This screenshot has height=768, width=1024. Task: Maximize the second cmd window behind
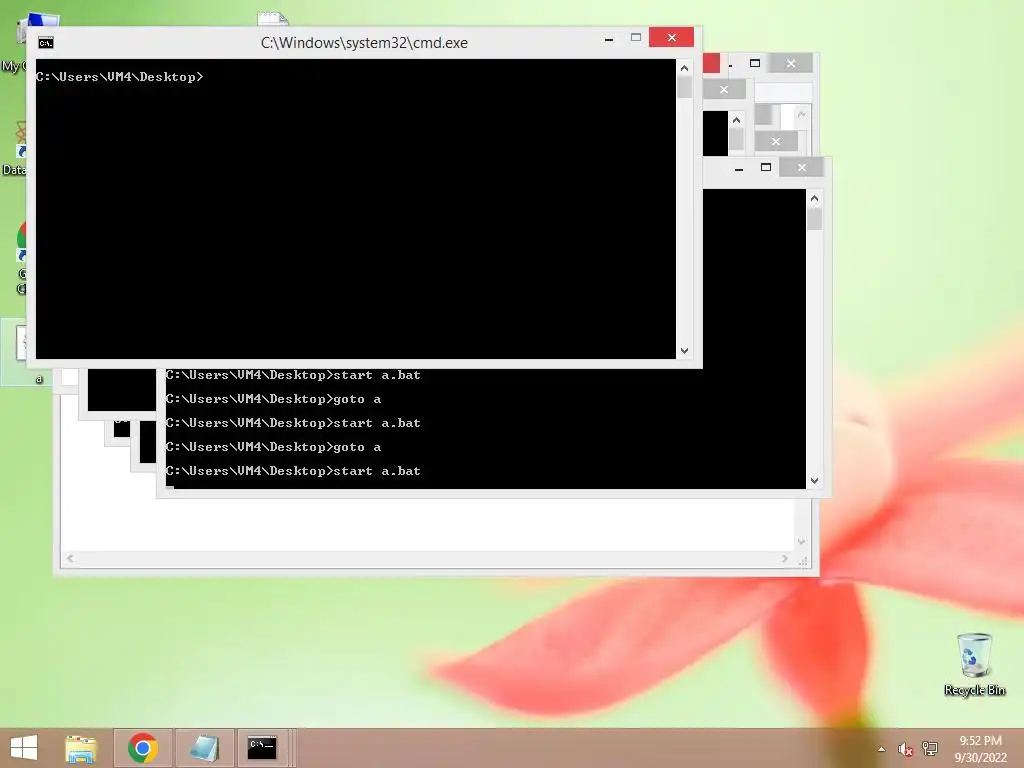coord(766,168)
